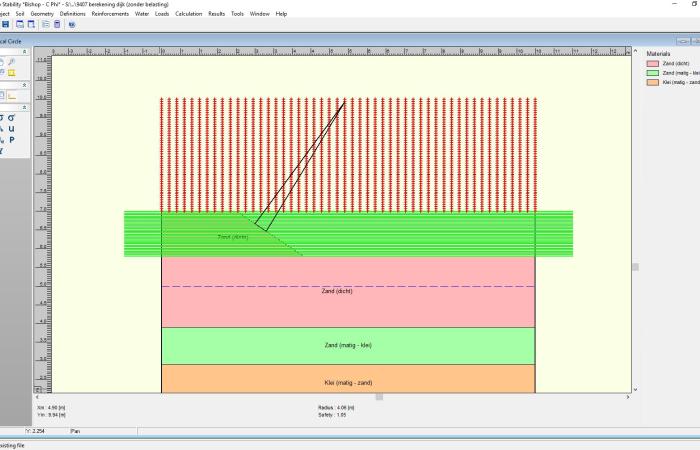Click the P tool icon in side panel
700x450 pixels.
11,140
